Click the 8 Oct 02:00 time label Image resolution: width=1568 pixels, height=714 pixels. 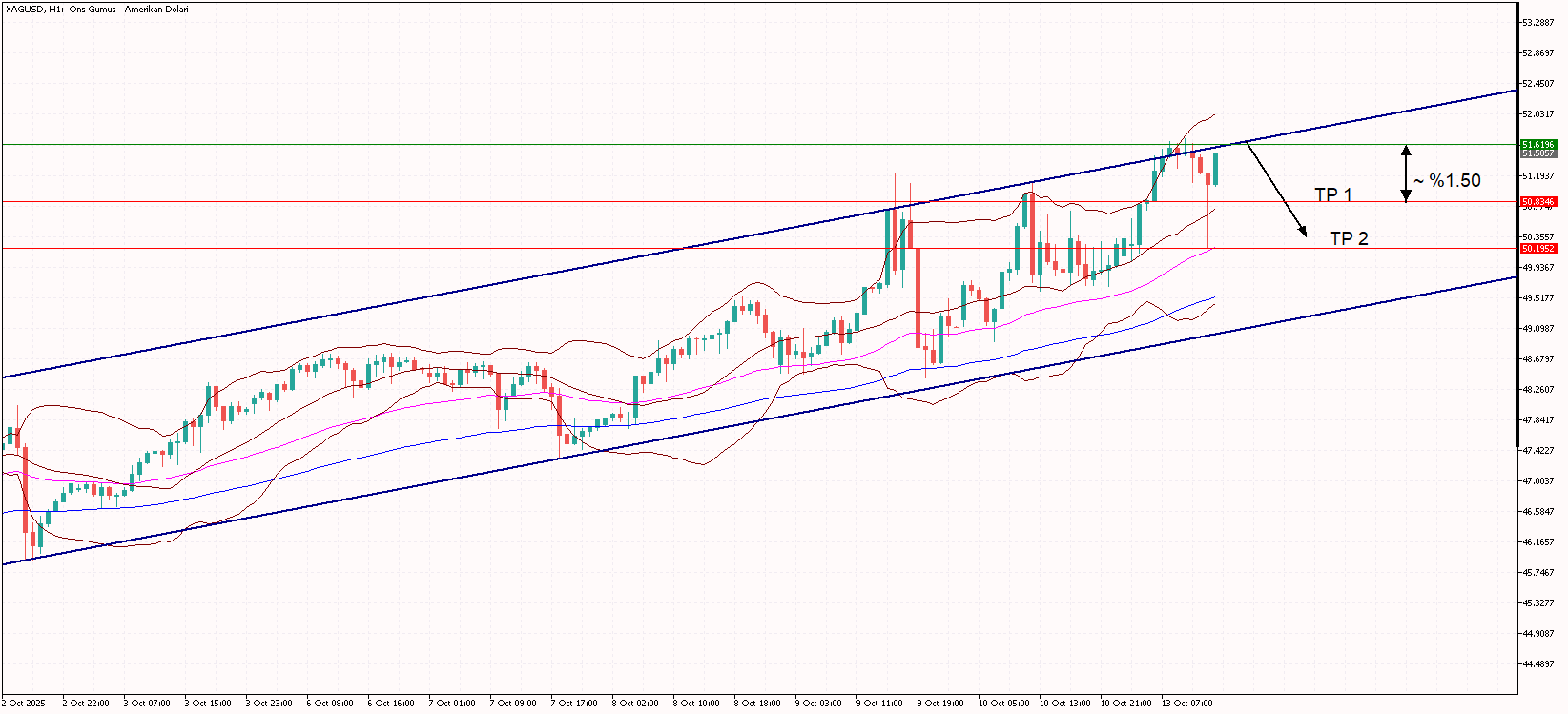[635, 704]
